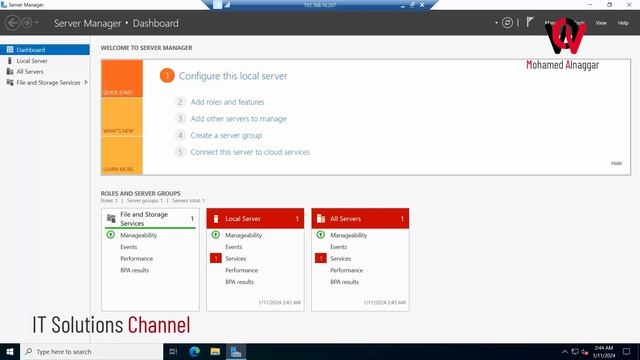Open the Windows Start menu
This screenshot has width=640, height=360.
pyautogui.click(x=10, y=351)
